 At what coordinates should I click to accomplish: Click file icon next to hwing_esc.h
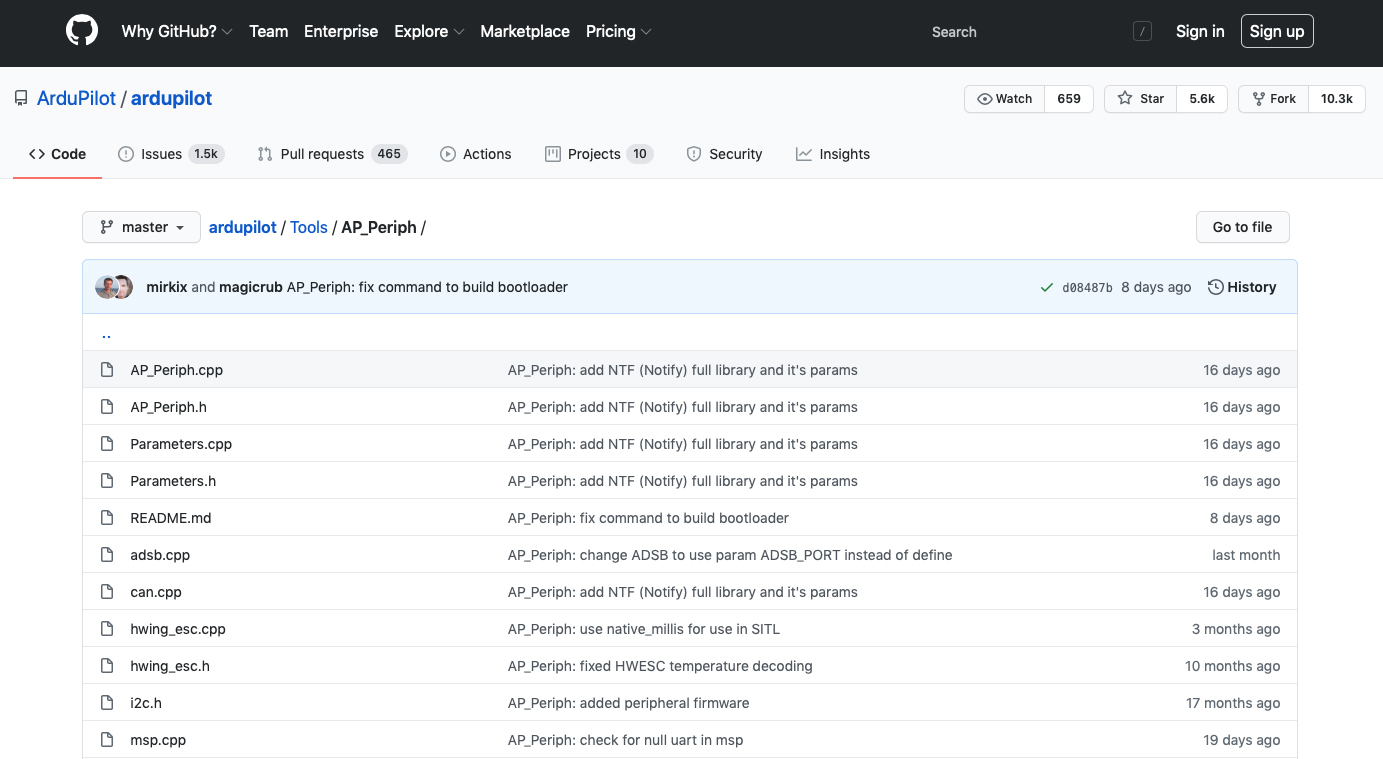(x=107, y=666)
